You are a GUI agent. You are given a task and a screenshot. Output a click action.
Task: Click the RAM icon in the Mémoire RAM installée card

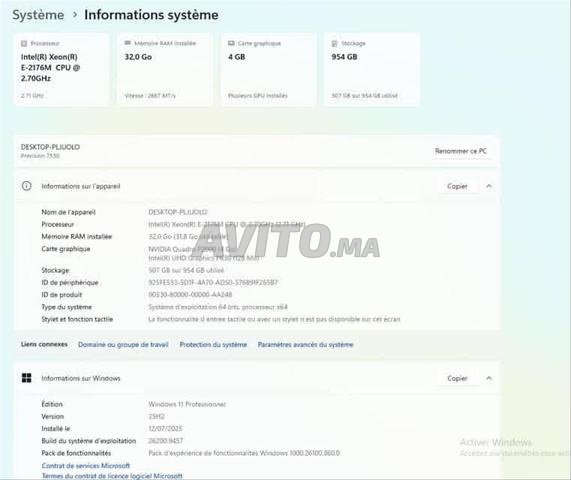(127, 43)
